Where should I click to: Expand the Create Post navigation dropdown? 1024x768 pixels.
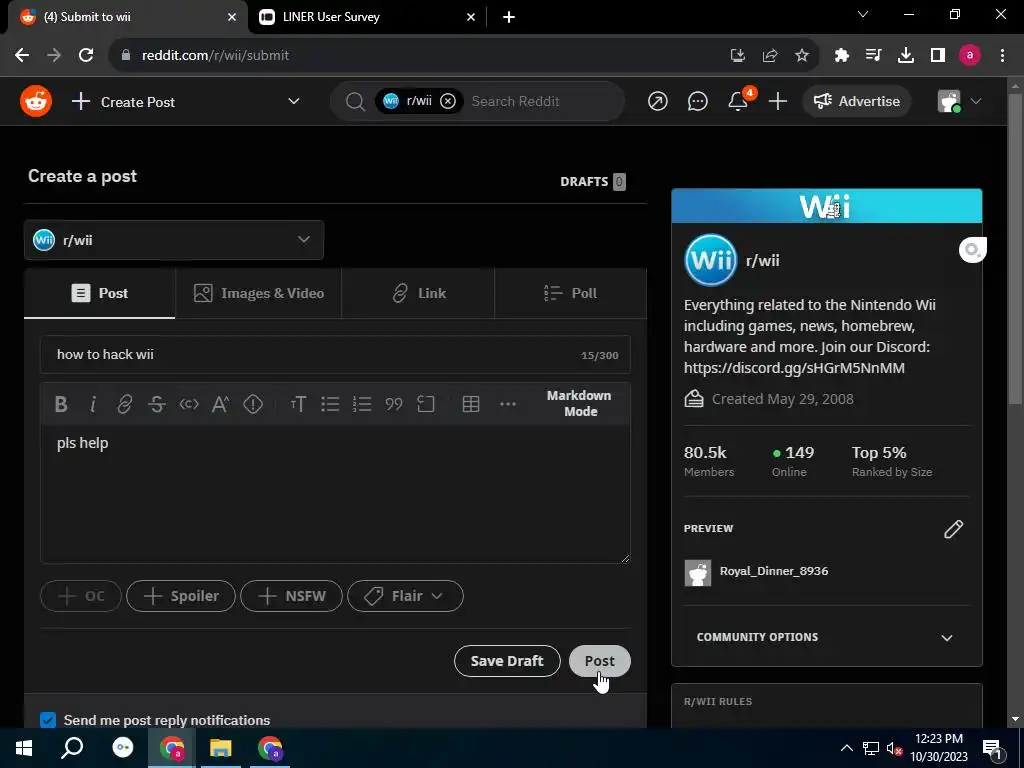coord(294,101)
